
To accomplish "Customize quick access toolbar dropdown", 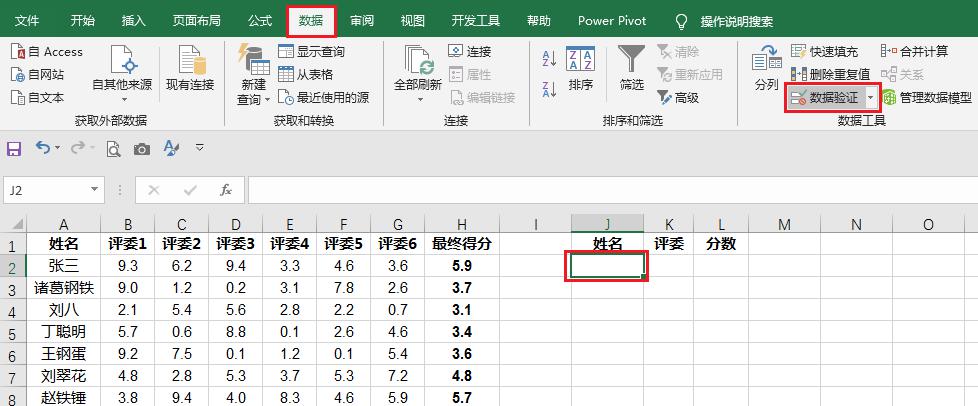I will point(200,148).
